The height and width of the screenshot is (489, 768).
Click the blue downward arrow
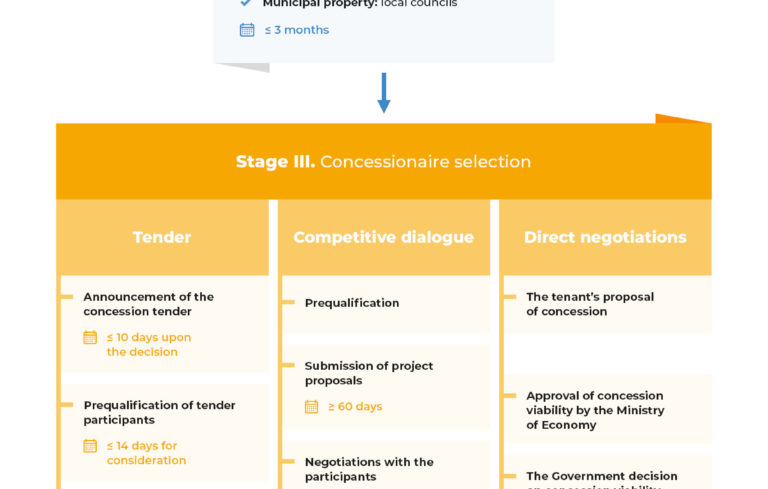point(384,92)
